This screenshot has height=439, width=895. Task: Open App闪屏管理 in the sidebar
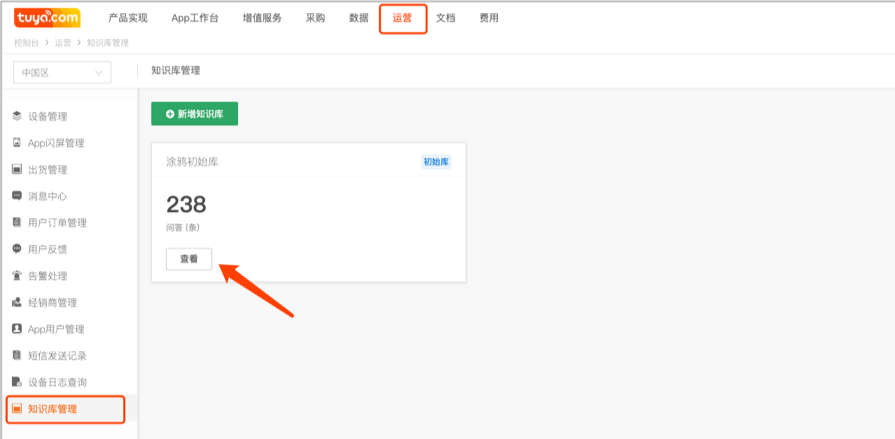[56, 143]
